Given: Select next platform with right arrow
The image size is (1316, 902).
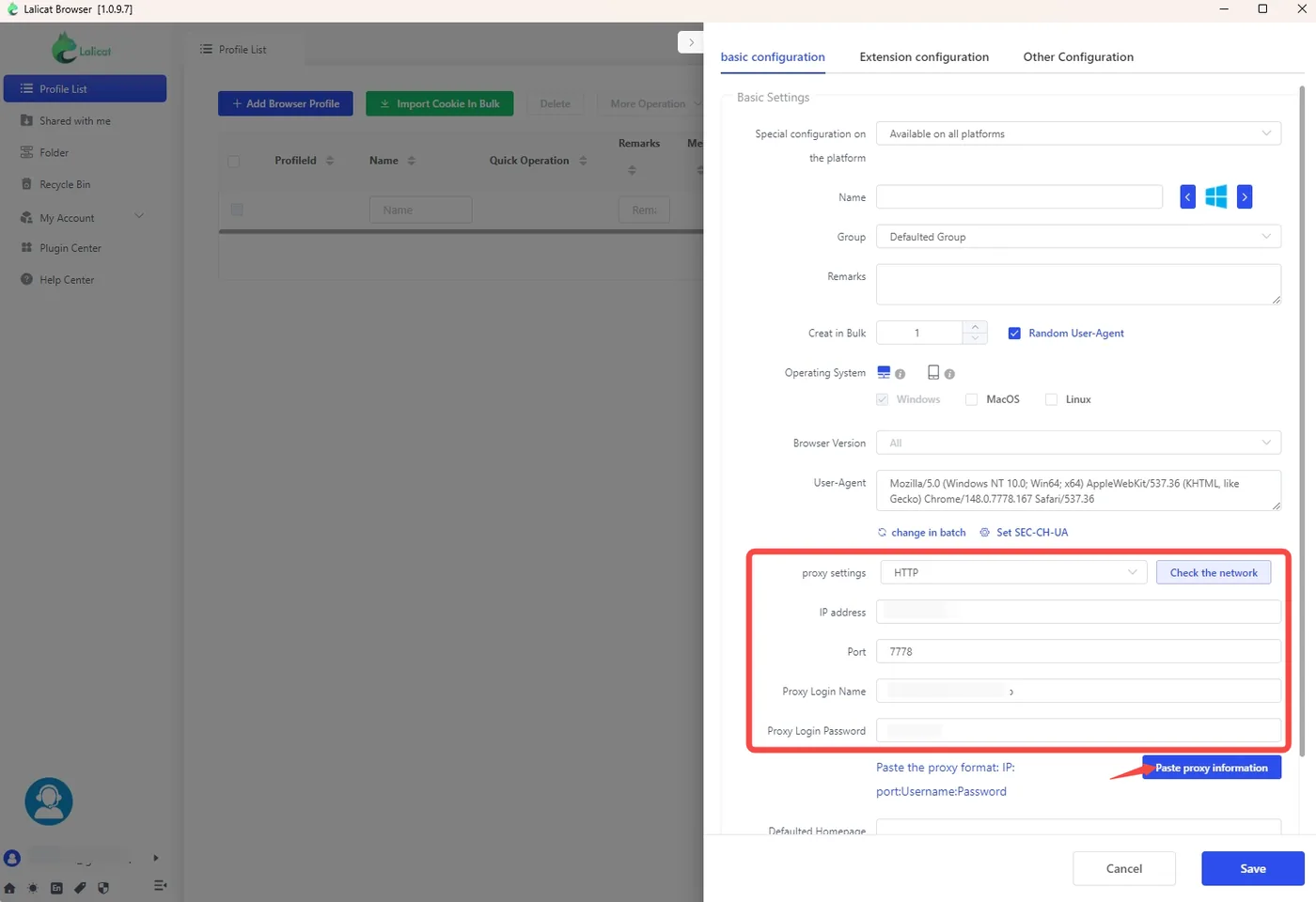Looking at the screenshot, I should (1245, 197).
